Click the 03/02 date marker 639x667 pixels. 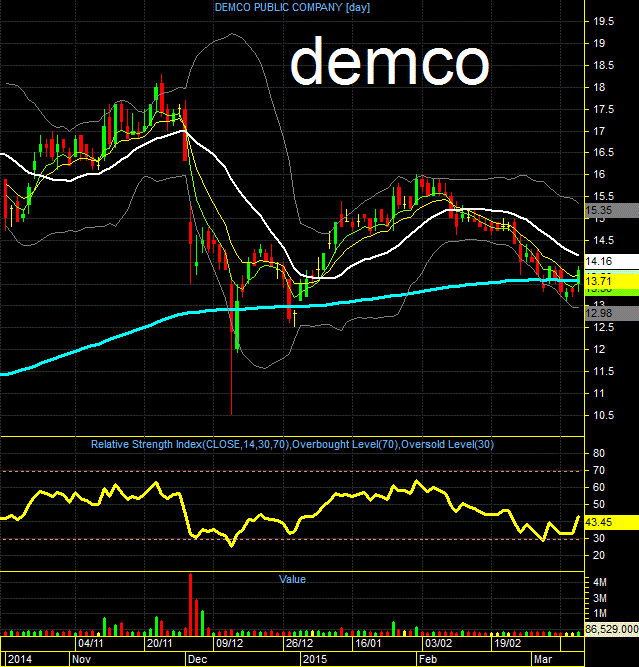coord(439,643)
